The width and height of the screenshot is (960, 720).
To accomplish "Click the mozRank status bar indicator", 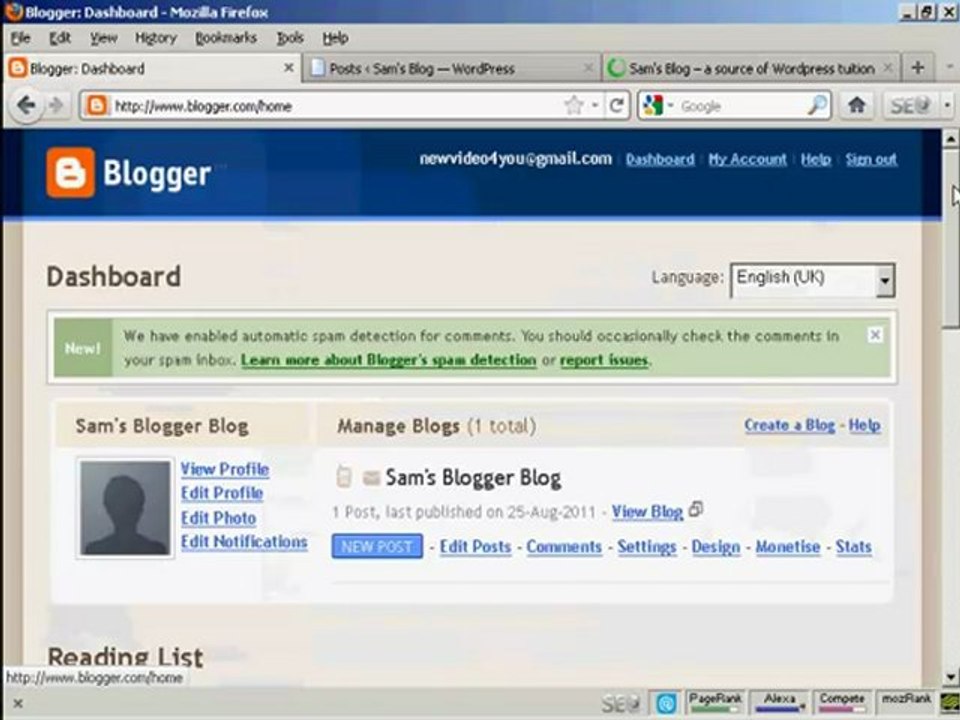I will coord(906,702).
